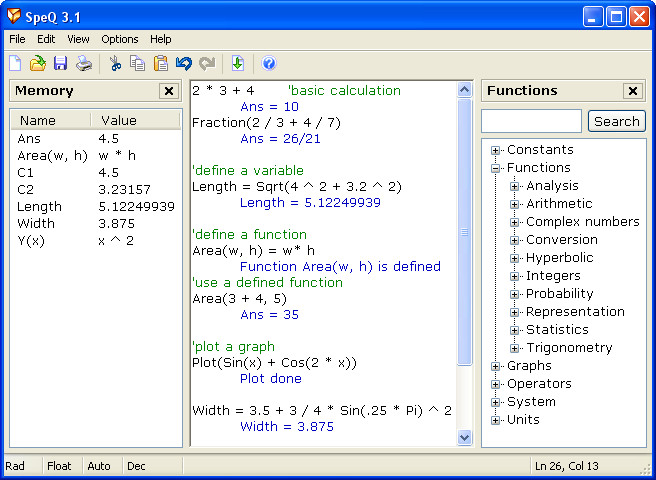Expand the Constants tree node

click(495, 150)
